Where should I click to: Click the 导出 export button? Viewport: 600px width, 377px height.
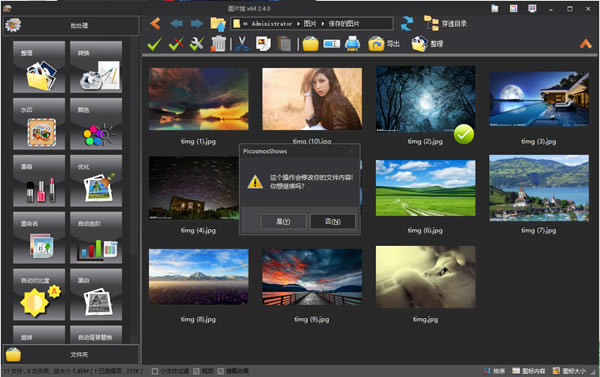point(384,44)
